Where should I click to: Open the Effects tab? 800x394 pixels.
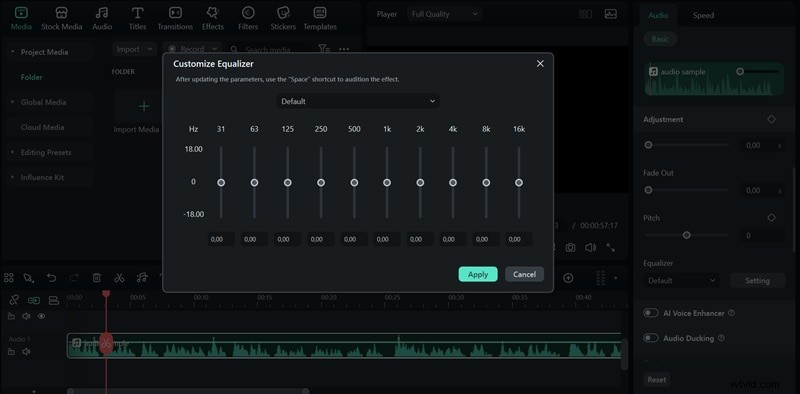coord(213,19)
